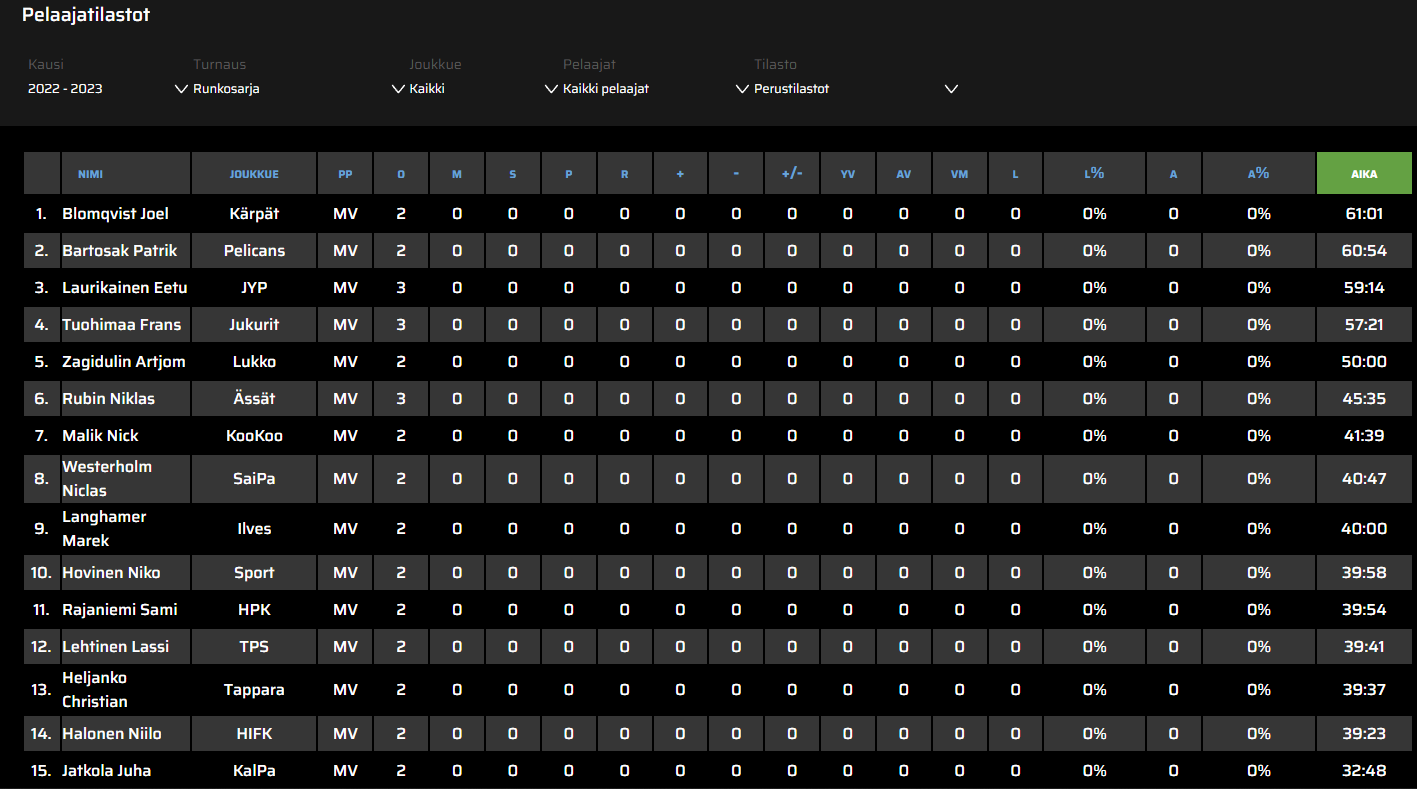
Task: Sort by the VM column header
Action: coord(960,173)
